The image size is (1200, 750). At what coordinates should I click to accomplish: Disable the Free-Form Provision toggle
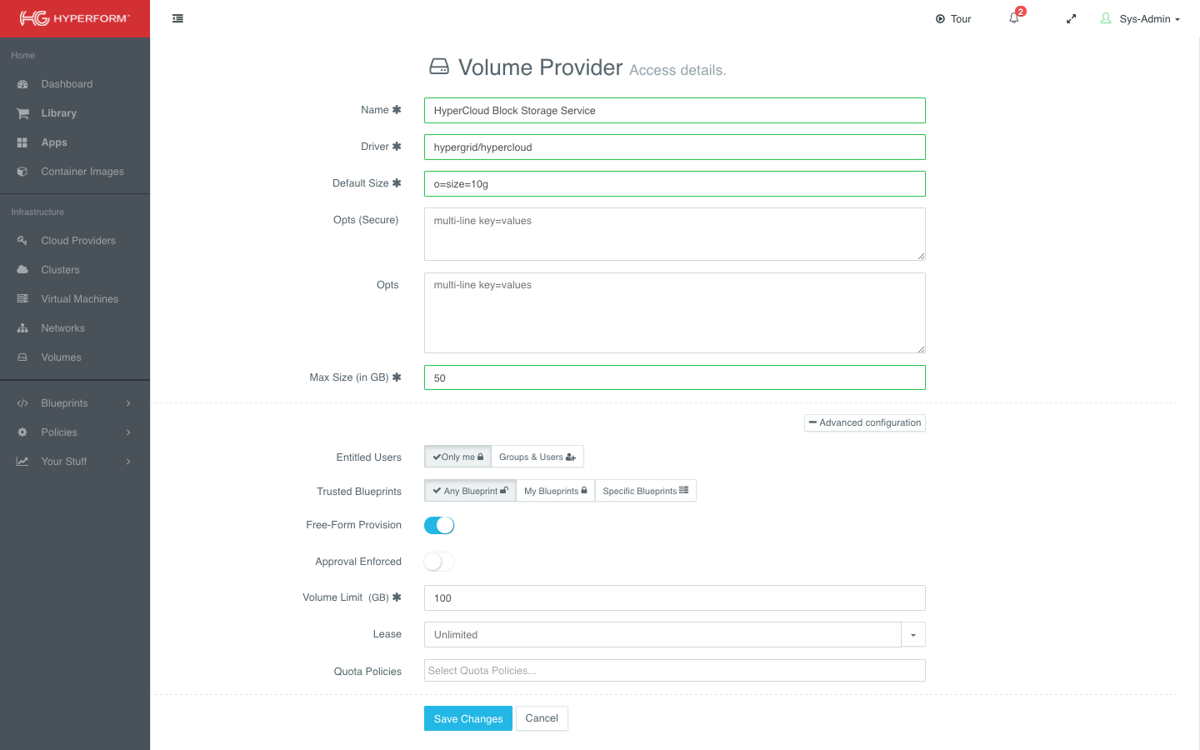pyautogui.click(x=439, y=525)
